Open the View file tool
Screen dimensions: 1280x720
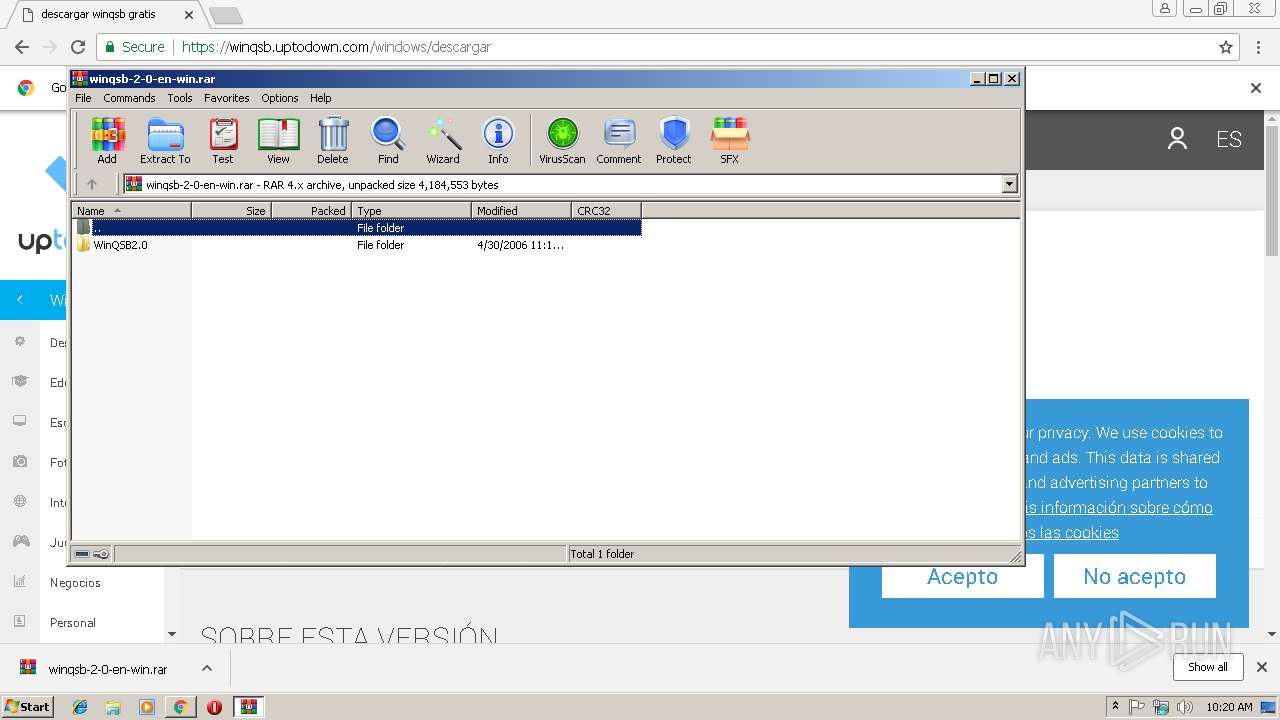pos(278,140)
